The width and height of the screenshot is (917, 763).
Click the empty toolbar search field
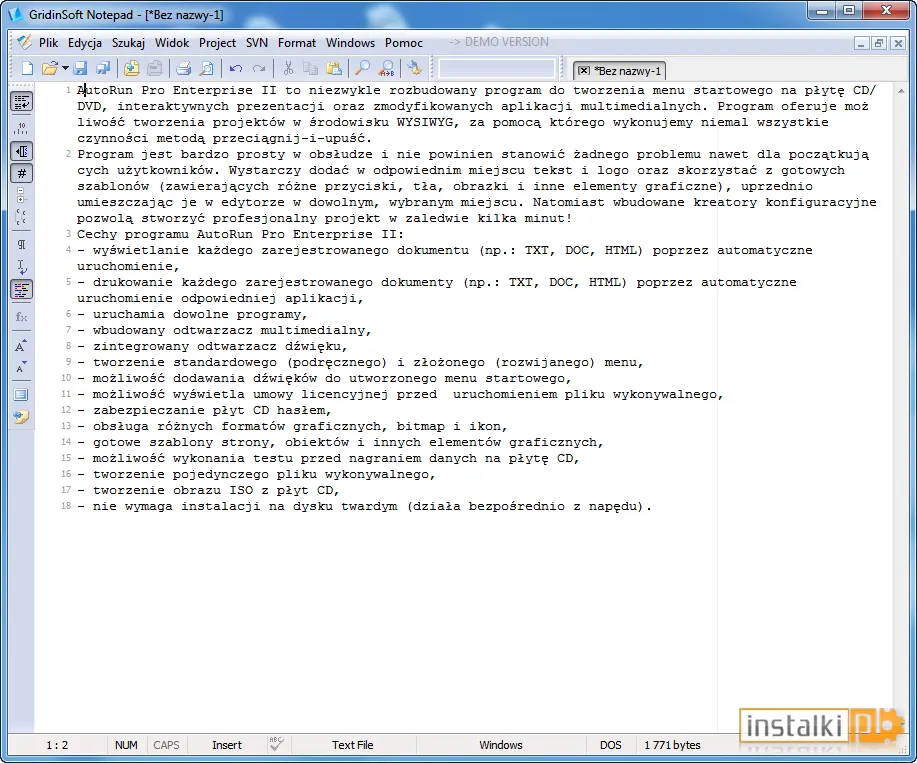point(497,68)
